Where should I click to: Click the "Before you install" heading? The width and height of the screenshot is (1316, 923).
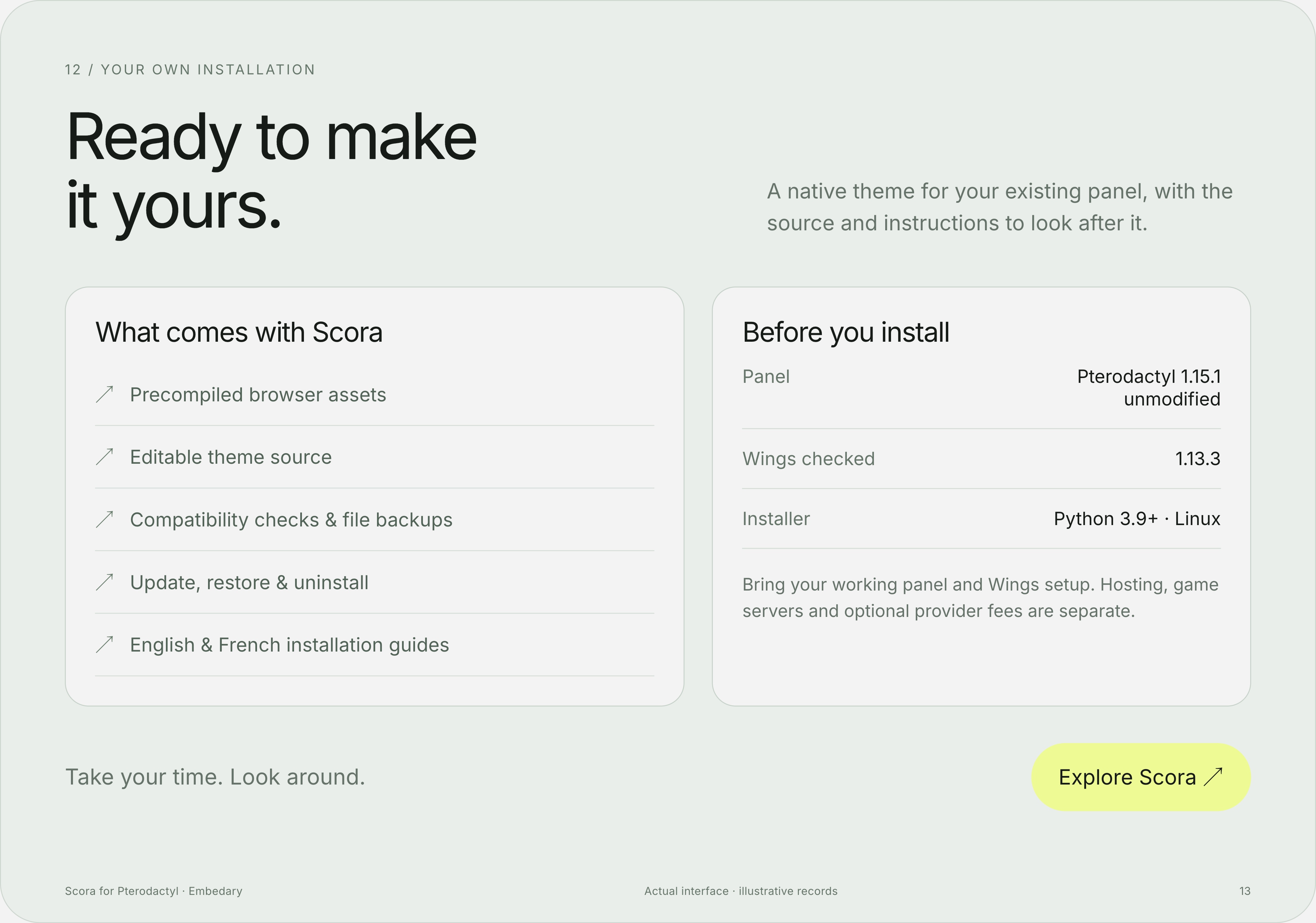(846, 332)
